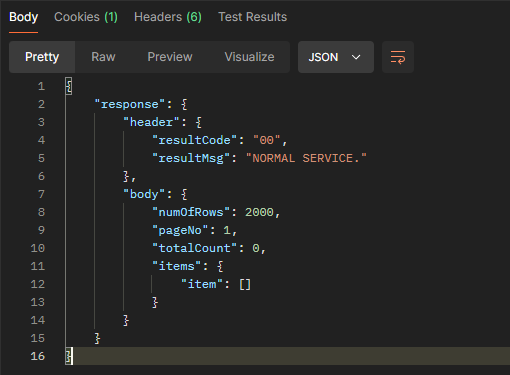Switch to the Body tab

23,17
